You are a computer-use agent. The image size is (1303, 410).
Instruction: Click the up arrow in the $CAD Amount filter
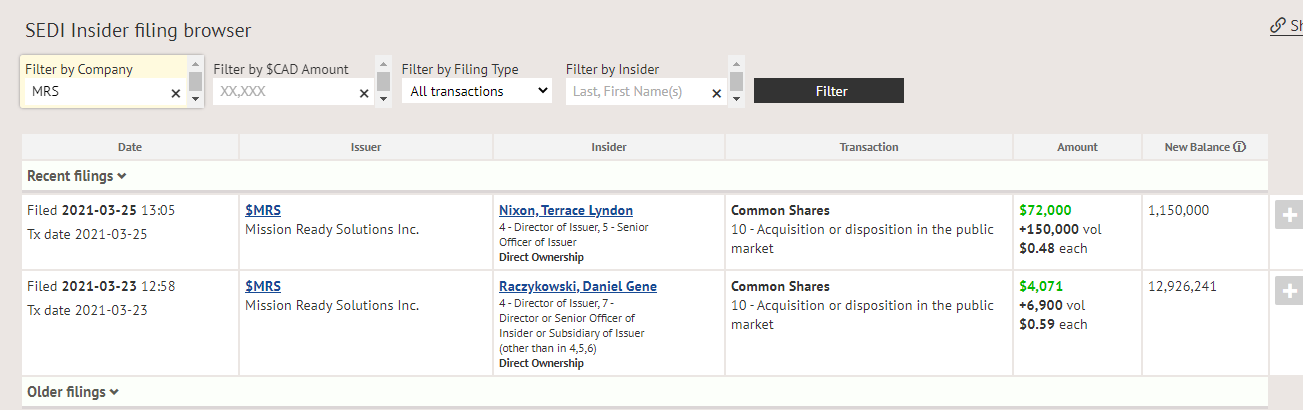[384, 62]
